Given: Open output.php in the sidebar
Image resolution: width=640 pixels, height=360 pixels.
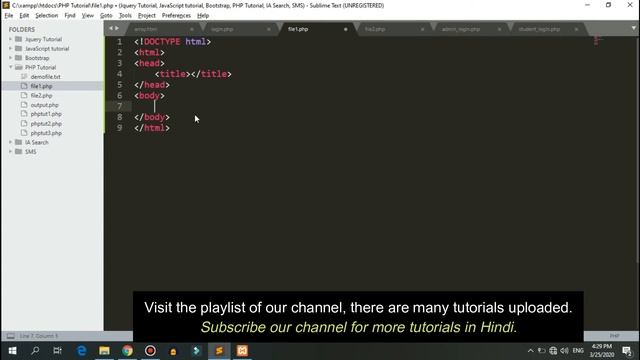Looking at the screenshot, I should [x=44, y=105].
